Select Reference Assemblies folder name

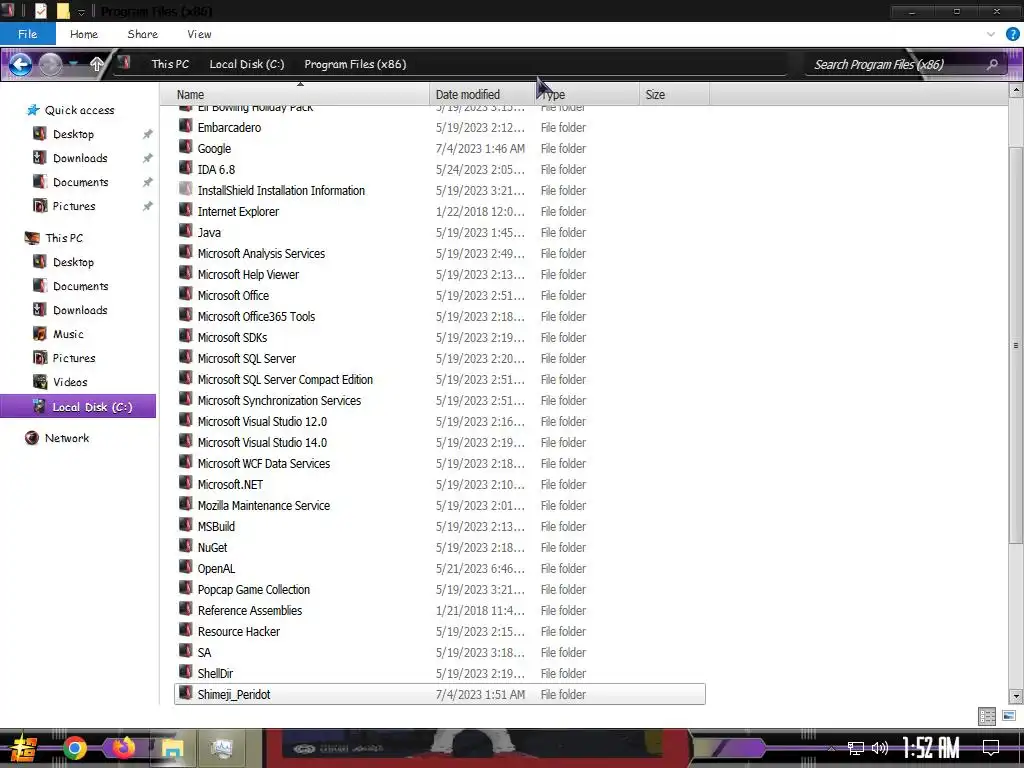click(250, 610)
